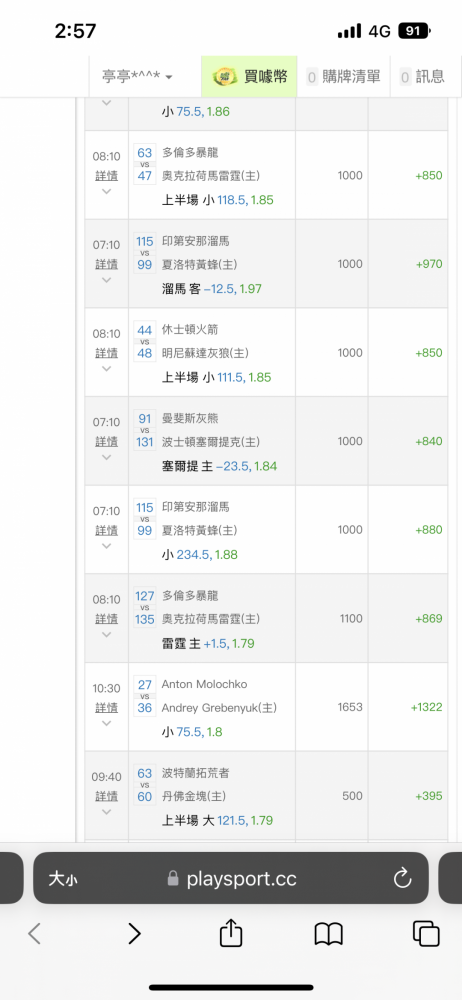Open 詳情 link for 休士頓火箭 game
Image resolution: width=462 pixels, height=1000 pixels.
[107, 353]
